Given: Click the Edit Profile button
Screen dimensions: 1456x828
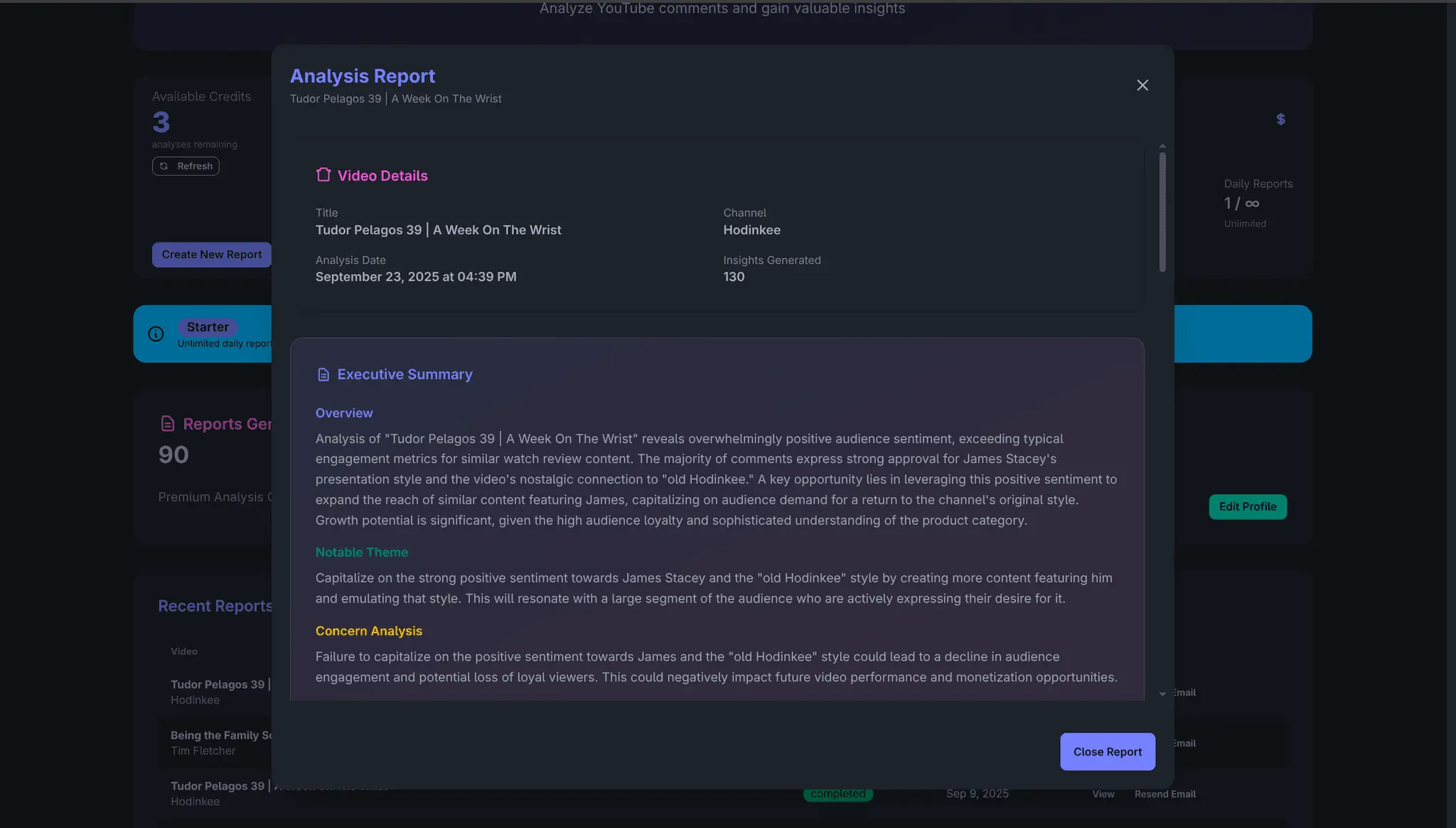Looking at the screenshot, I should click(x=1248, y=506).
